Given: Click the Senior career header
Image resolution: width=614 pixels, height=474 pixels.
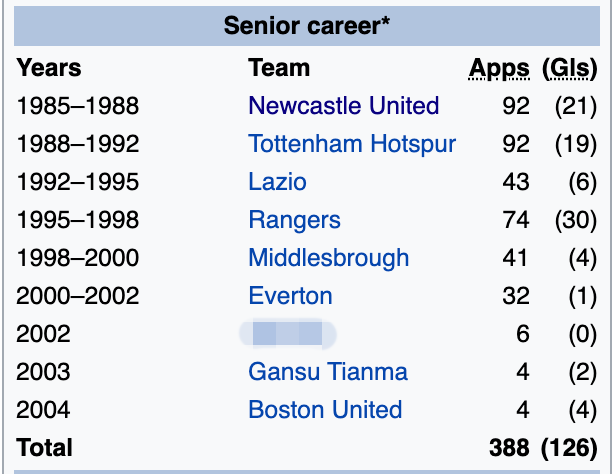Looking at the screenshot, I should (x=307, y=26).
